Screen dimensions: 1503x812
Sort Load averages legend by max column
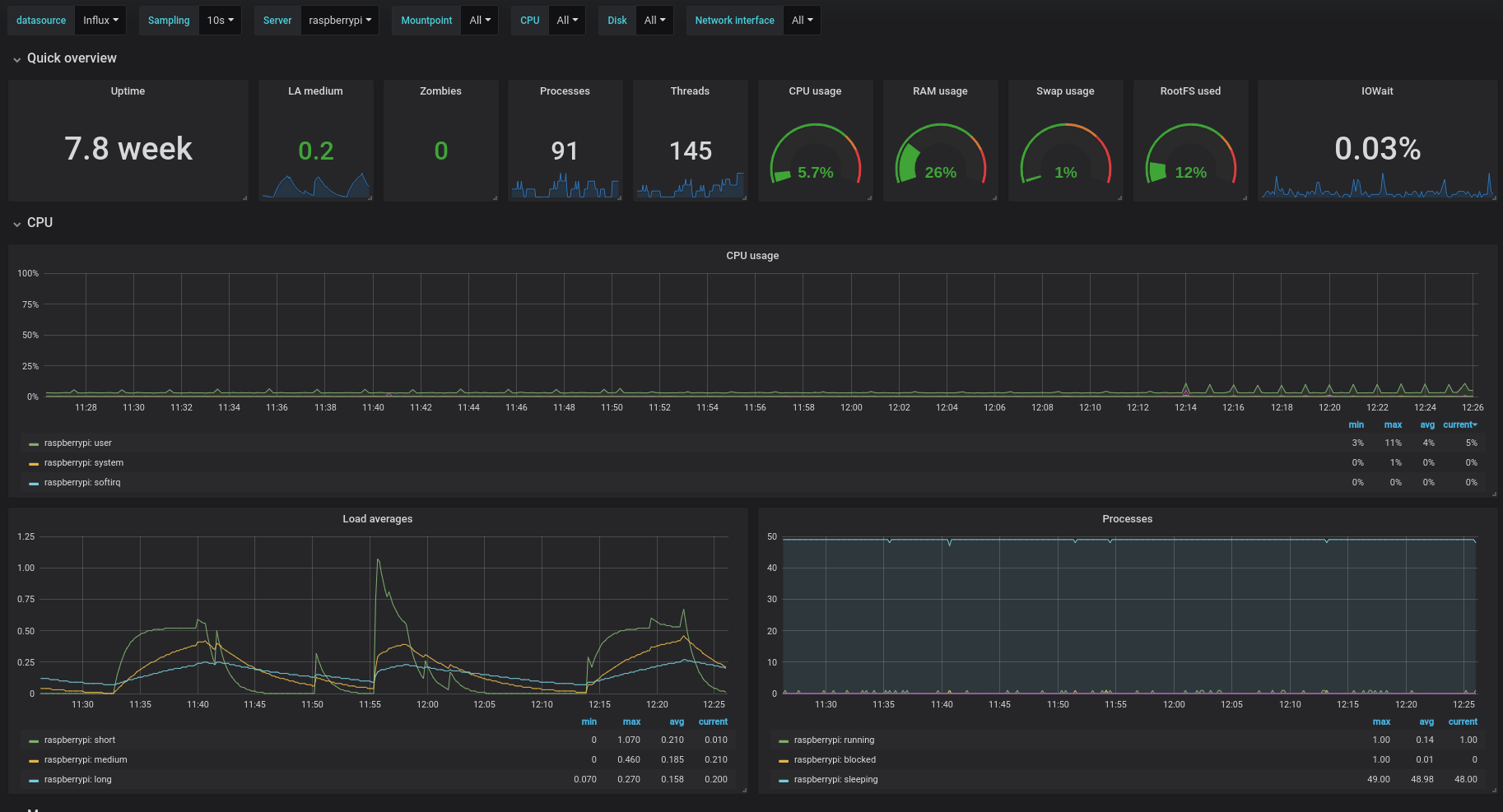(631, 722)
